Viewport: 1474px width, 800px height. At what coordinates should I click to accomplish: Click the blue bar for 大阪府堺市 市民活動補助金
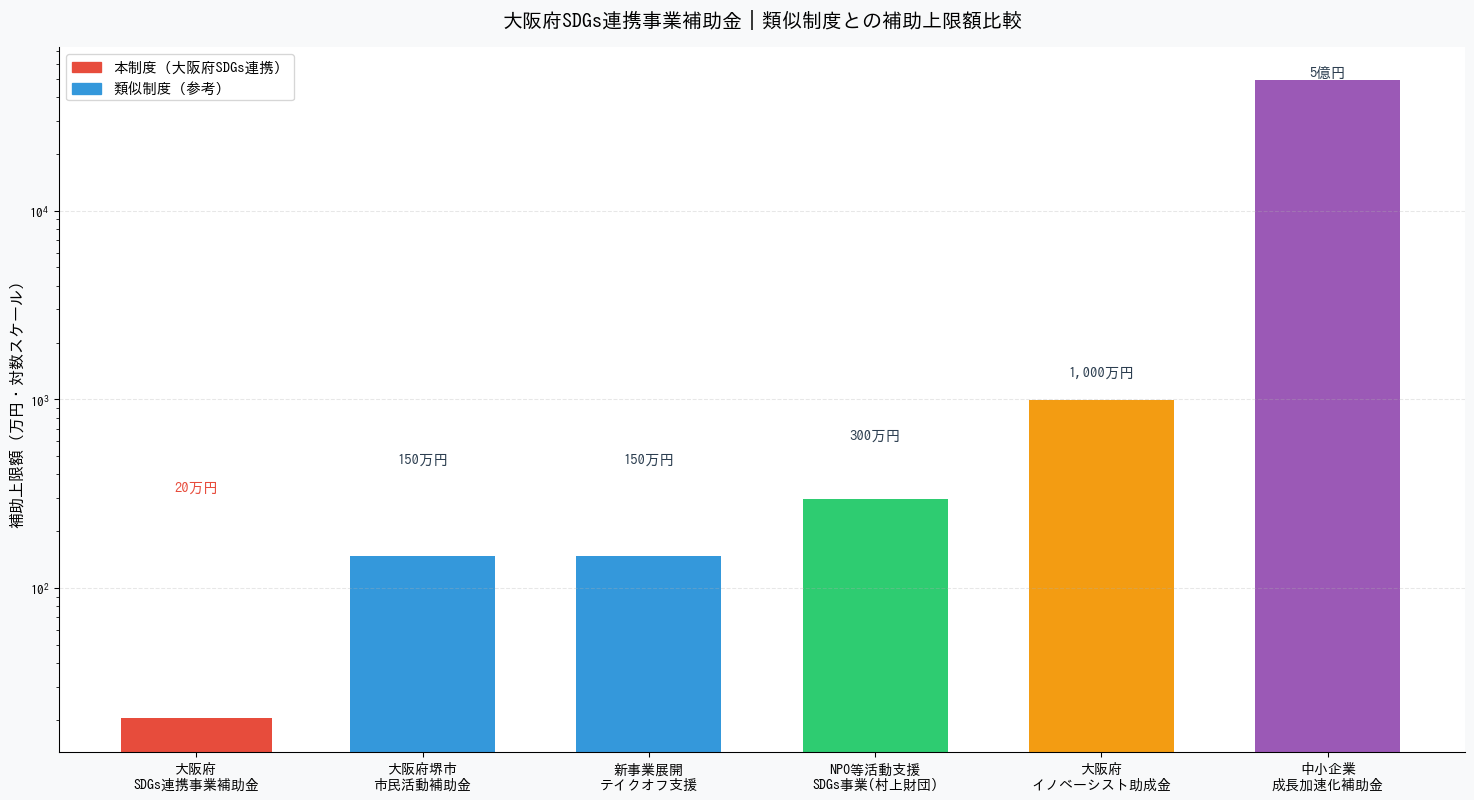(x=422, y=654)
